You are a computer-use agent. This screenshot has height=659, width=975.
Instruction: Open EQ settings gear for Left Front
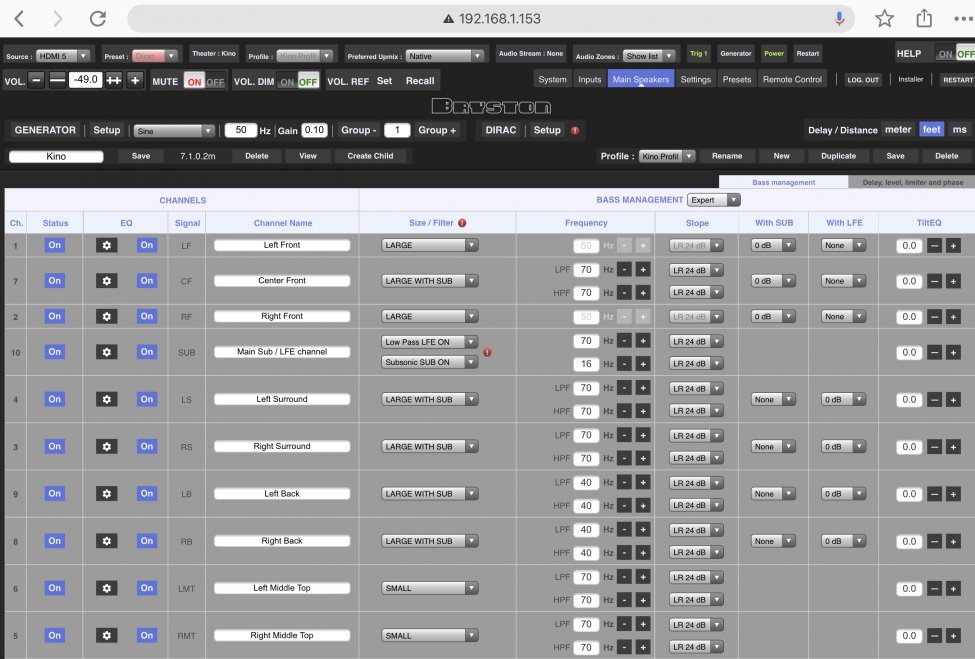pyautogui.click(x=106, y=245)
